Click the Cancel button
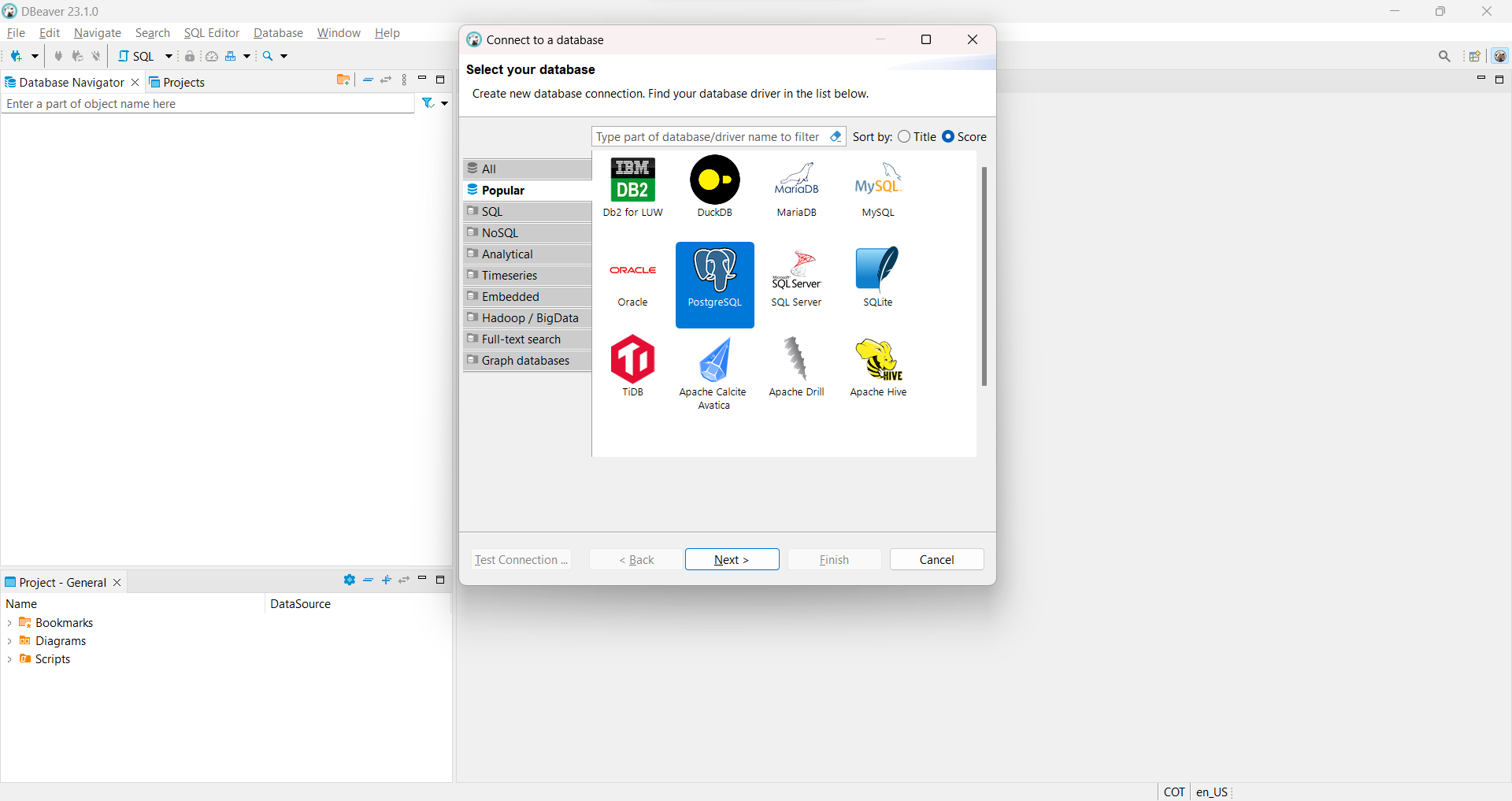1512x801 pixels. click(937, 559)
